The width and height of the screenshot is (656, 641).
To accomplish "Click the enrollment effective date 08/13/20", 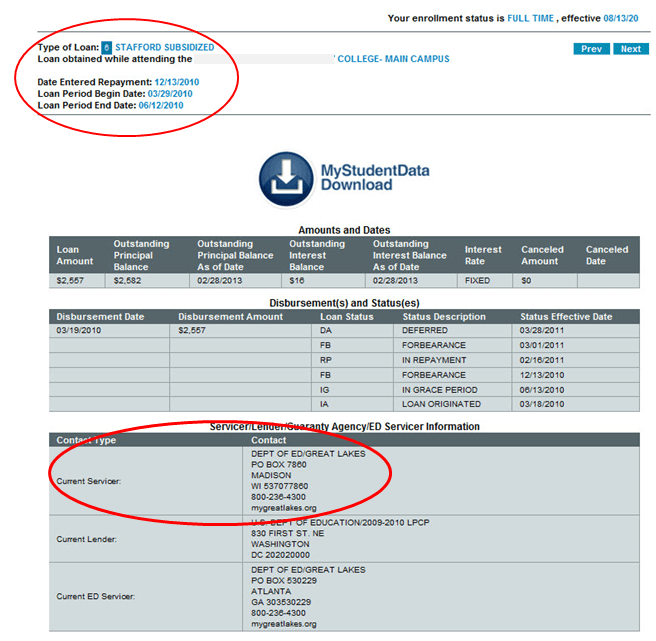I will [620, 18].
